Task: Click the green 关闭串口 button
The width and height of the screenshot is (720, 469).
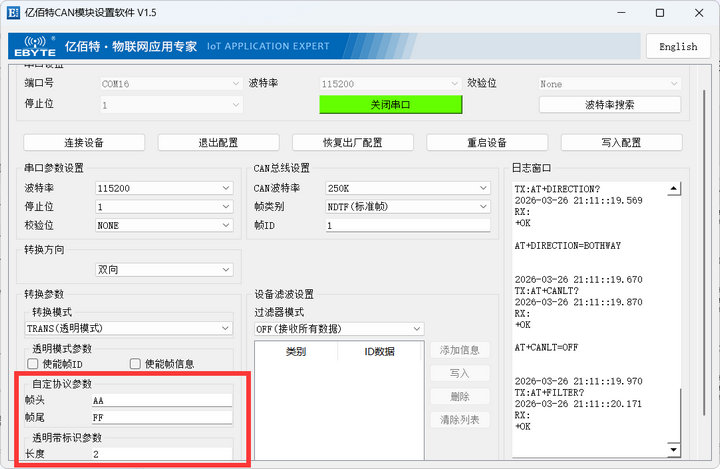Action: pos(390,105)
